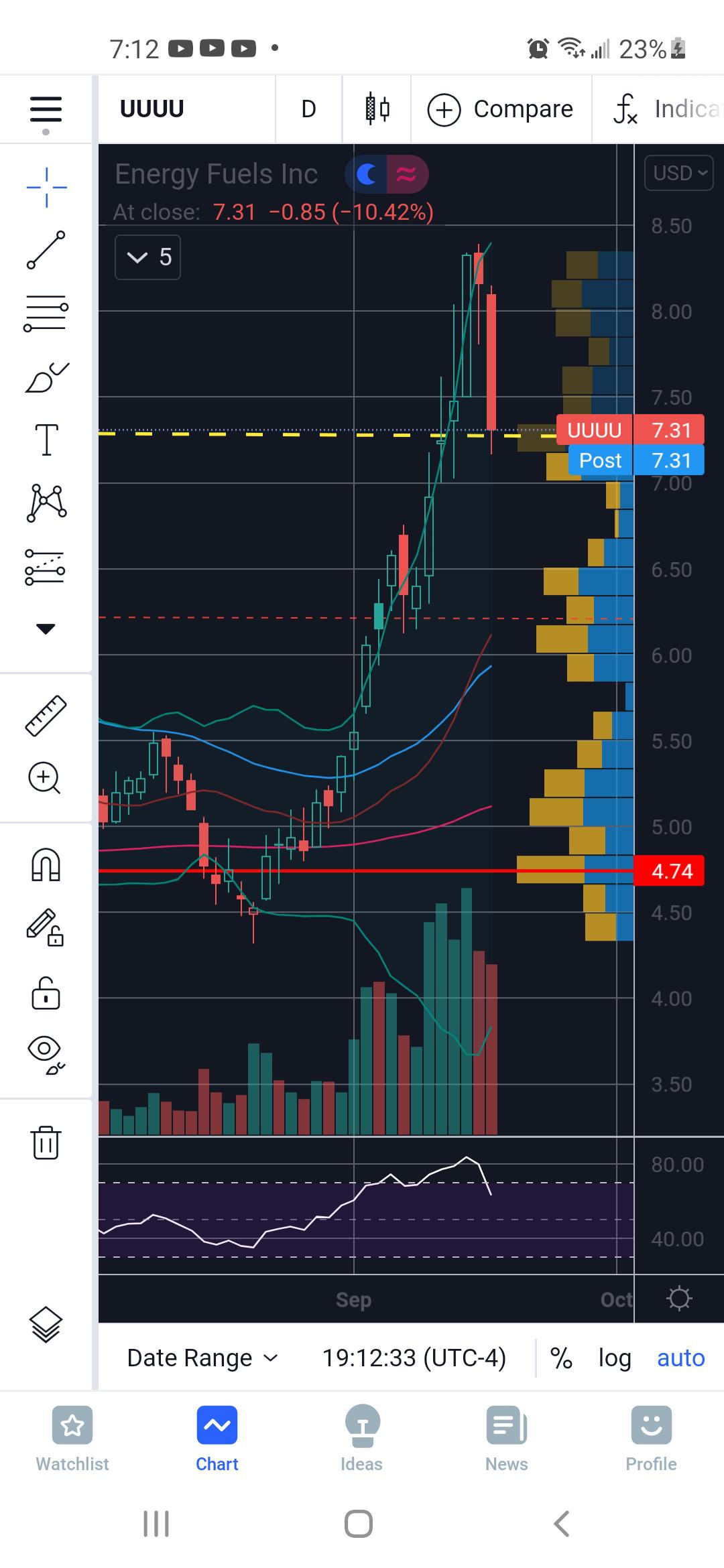
Task: Open the Date Range dropdown
Action: (x=202, y=1358)
